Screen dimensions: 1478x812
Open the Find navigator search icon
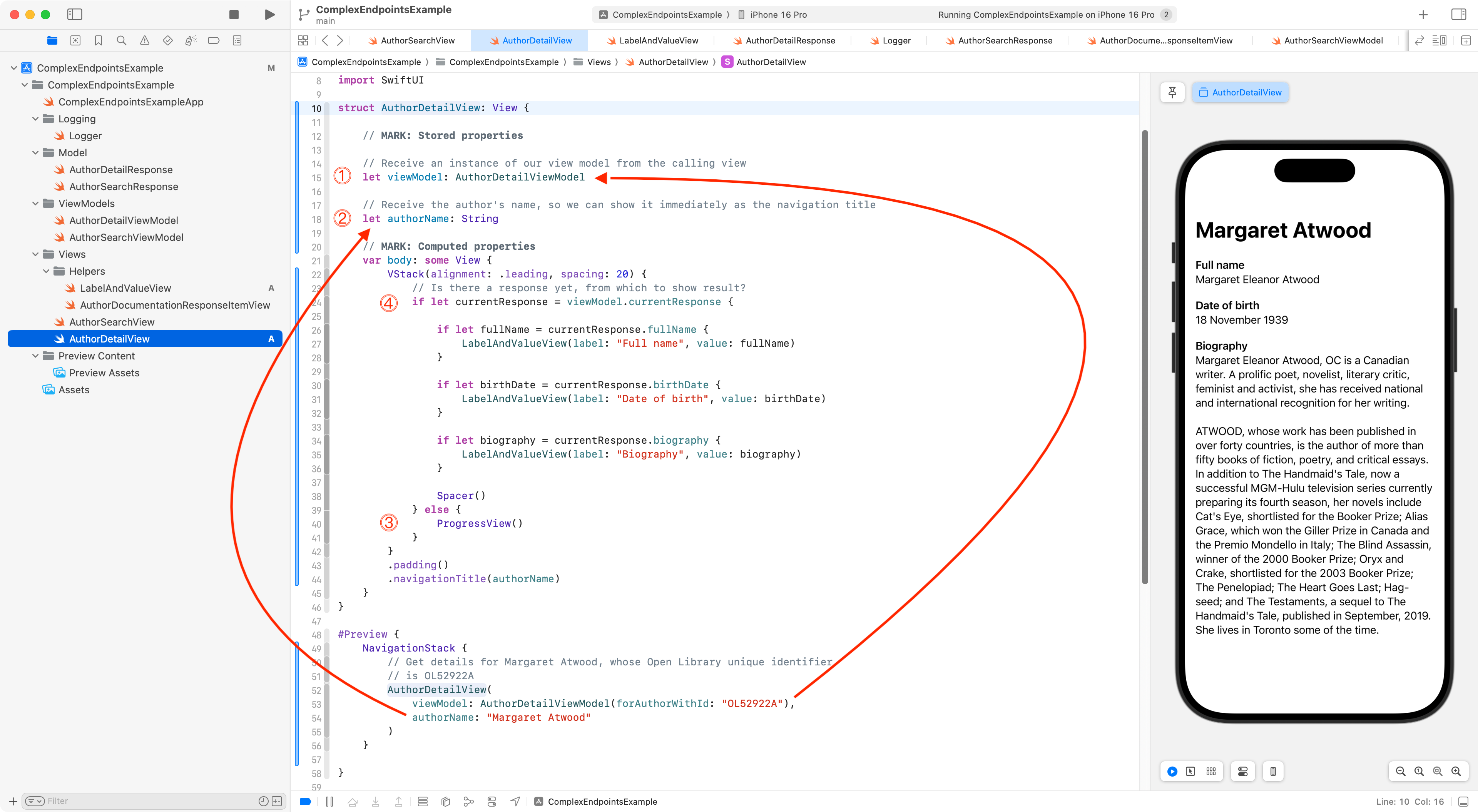click(x=121, y=40)
